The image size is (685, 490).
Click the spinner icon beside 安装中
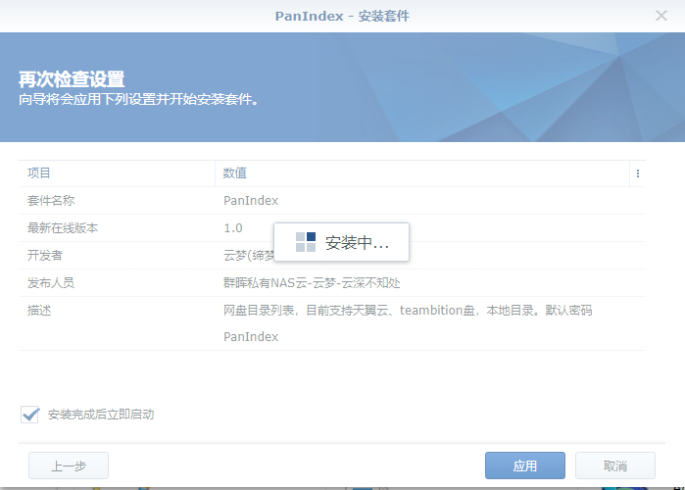(x=305, y=242)
